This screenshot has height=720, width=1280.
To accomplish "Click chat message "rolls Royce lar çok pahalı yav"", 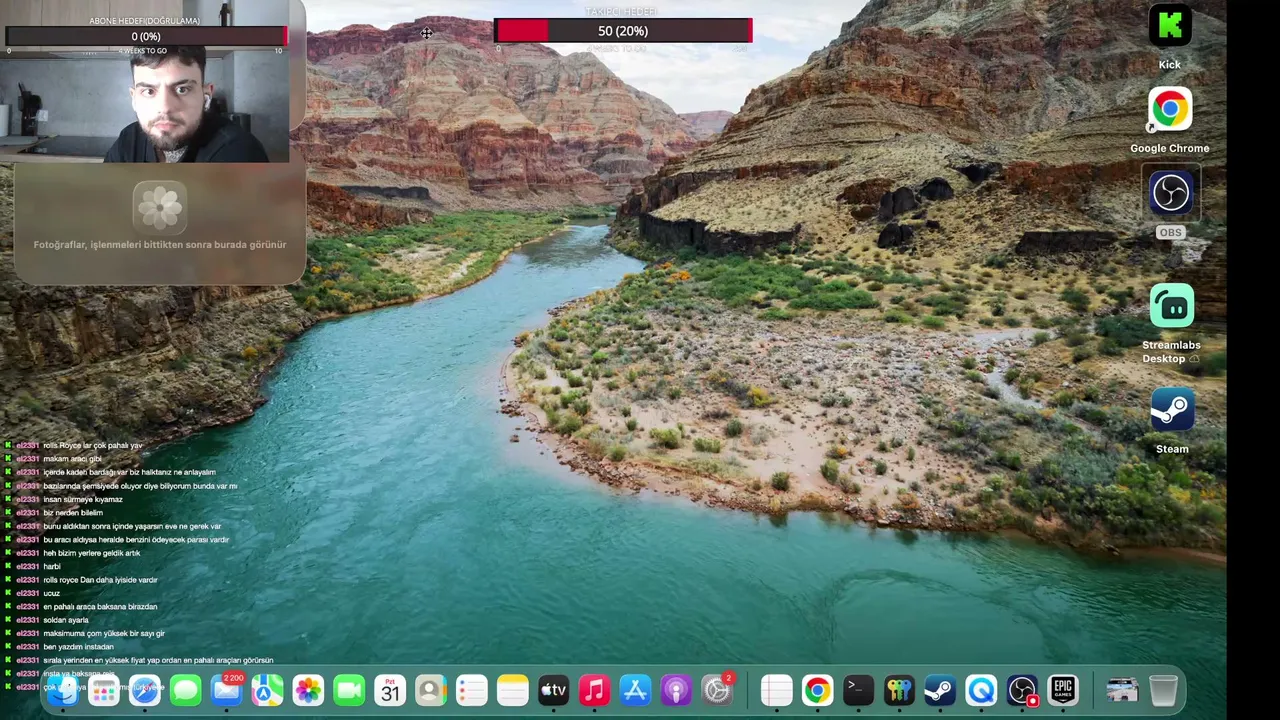I will tap(93, 445).
